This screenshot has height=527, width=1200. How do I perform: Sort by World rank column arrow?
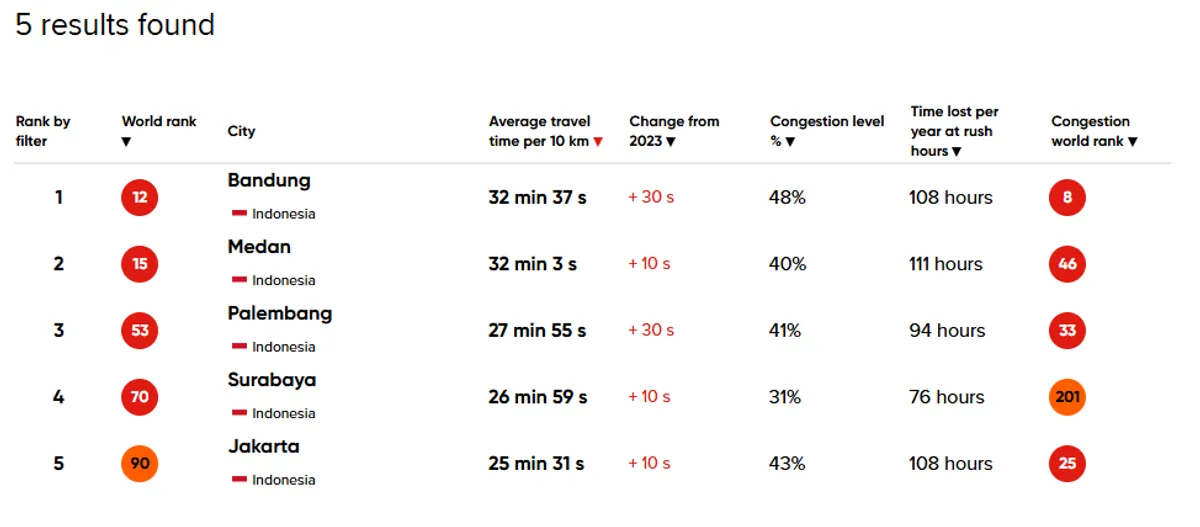tap(127, 142)
